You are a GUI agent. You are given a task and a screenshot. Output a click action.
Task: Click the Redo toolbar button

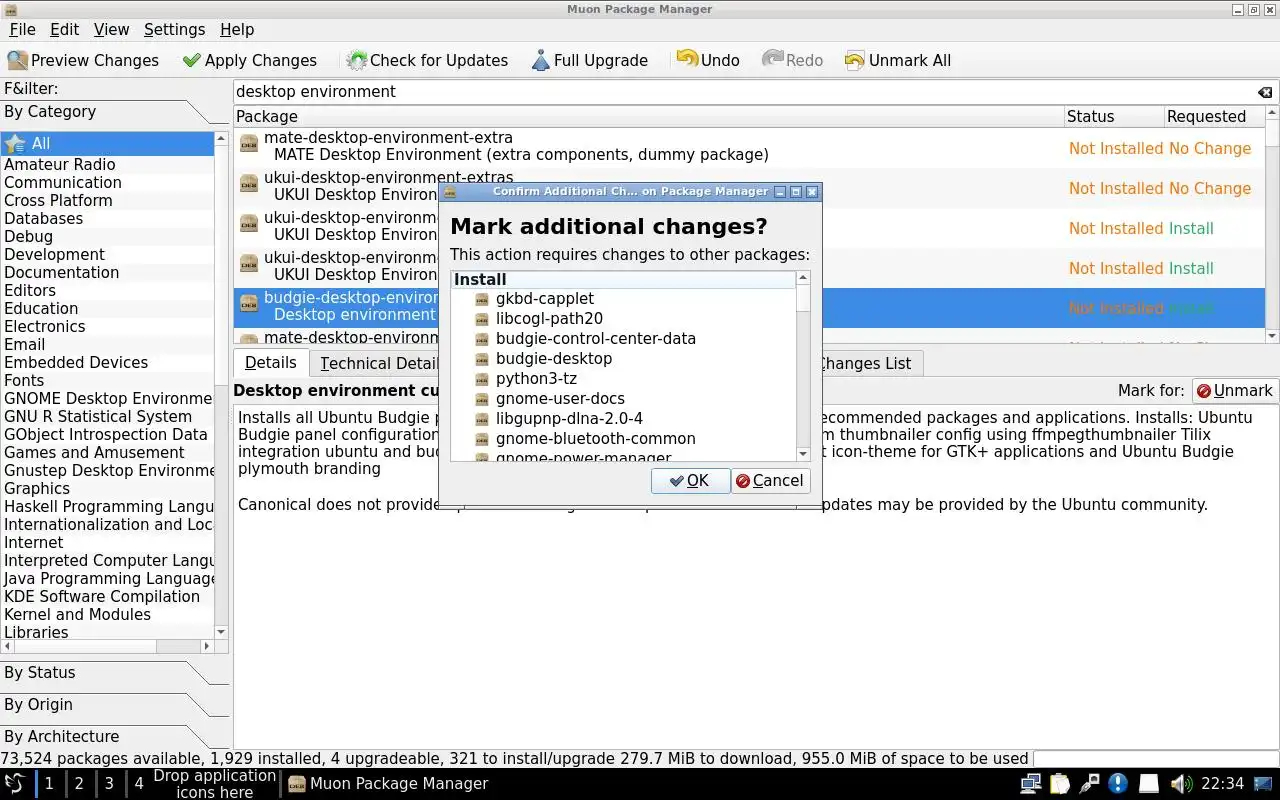pos(792,60)
